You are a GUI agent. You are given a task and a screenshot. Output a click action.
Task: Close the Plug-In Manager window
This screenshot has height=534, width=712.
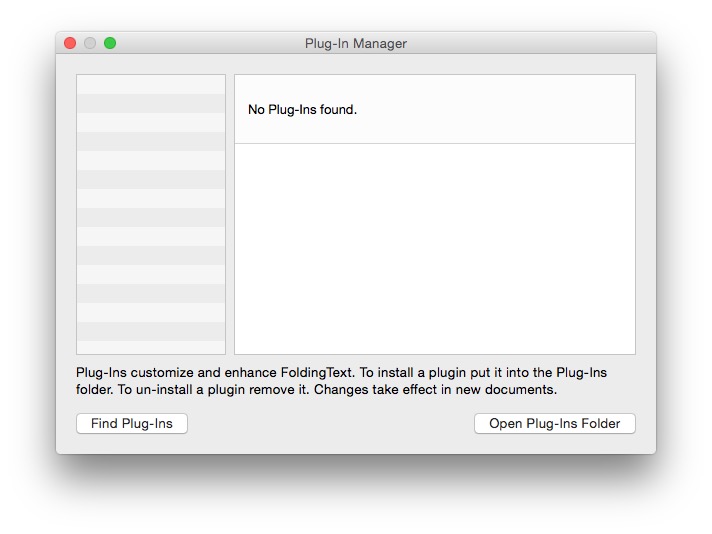coord(70,43)
